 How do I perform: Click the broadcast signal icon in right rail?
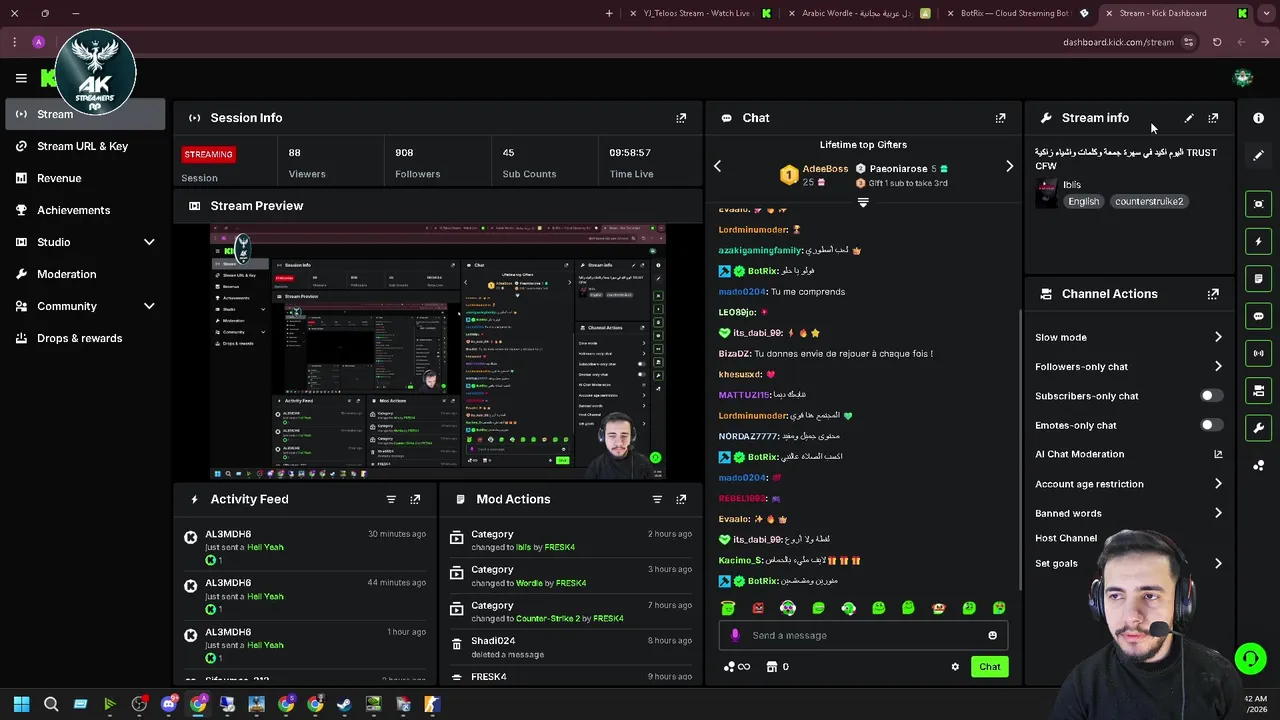(x=1258, y=353)
